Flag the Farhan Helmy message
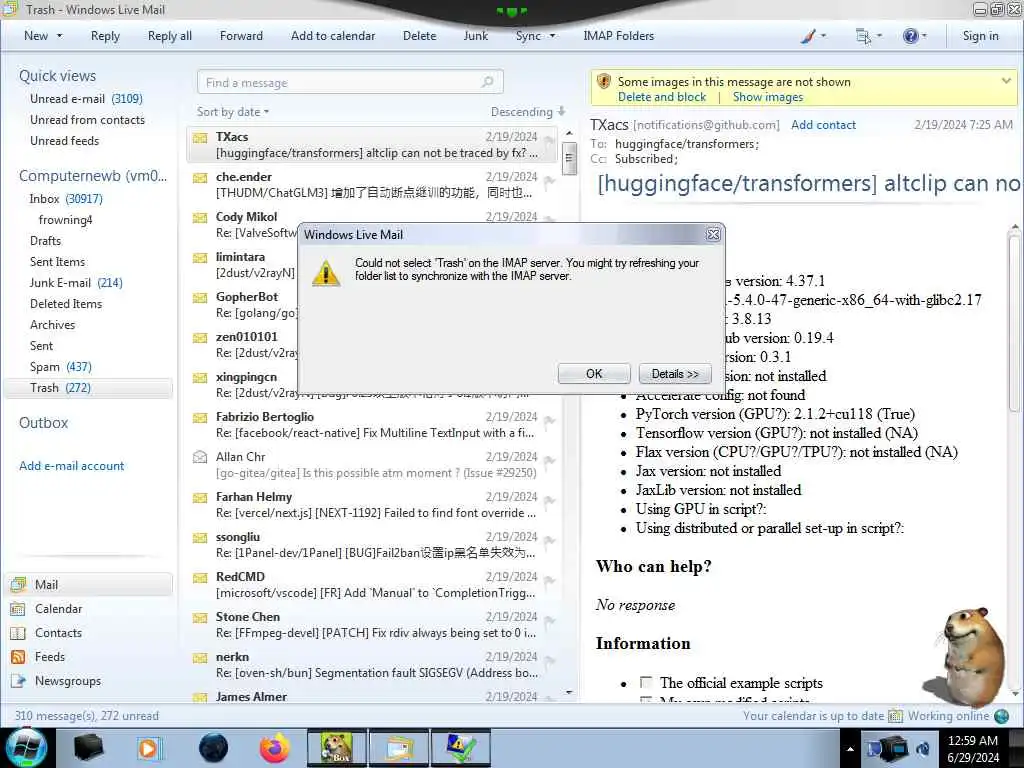 click(549, 501)
